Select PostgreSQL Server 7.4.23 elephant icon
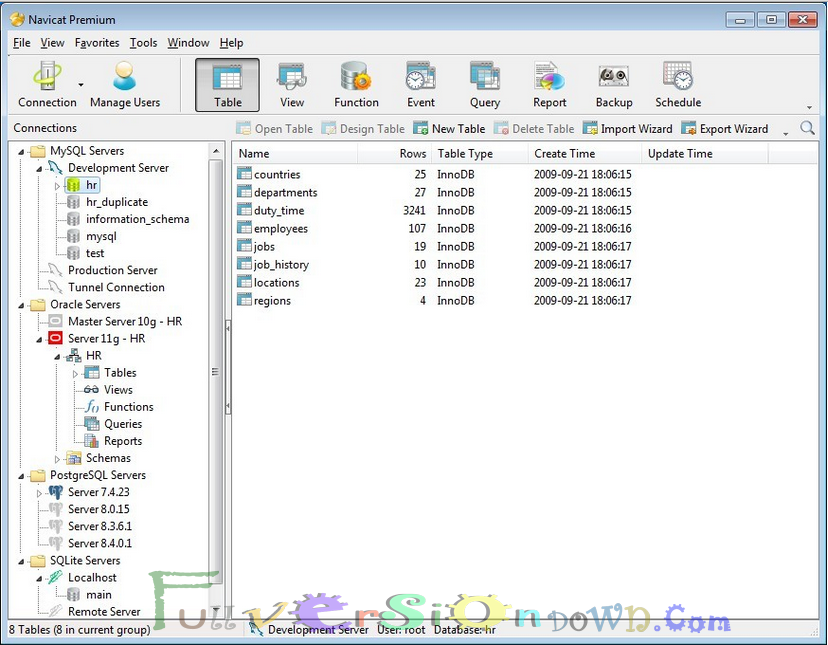This screenshot has height=645, width=828. [55, 492]
